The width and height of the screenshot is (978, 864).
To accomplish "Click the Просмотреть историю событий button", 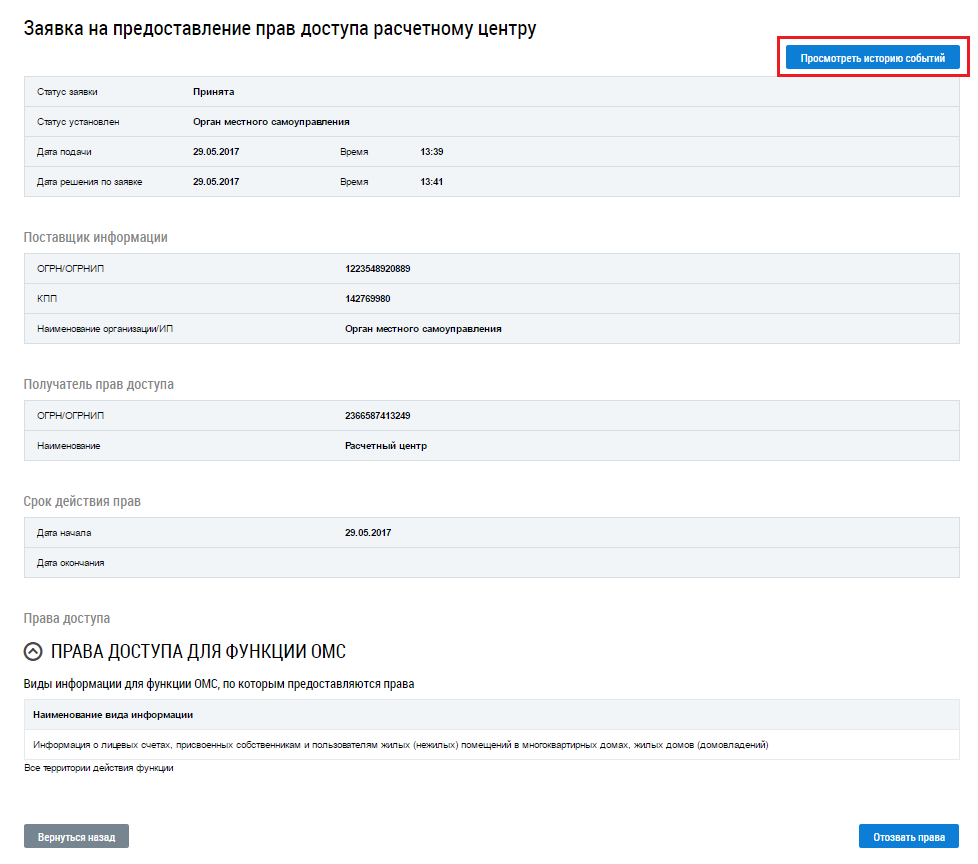I will coord(872,59).
